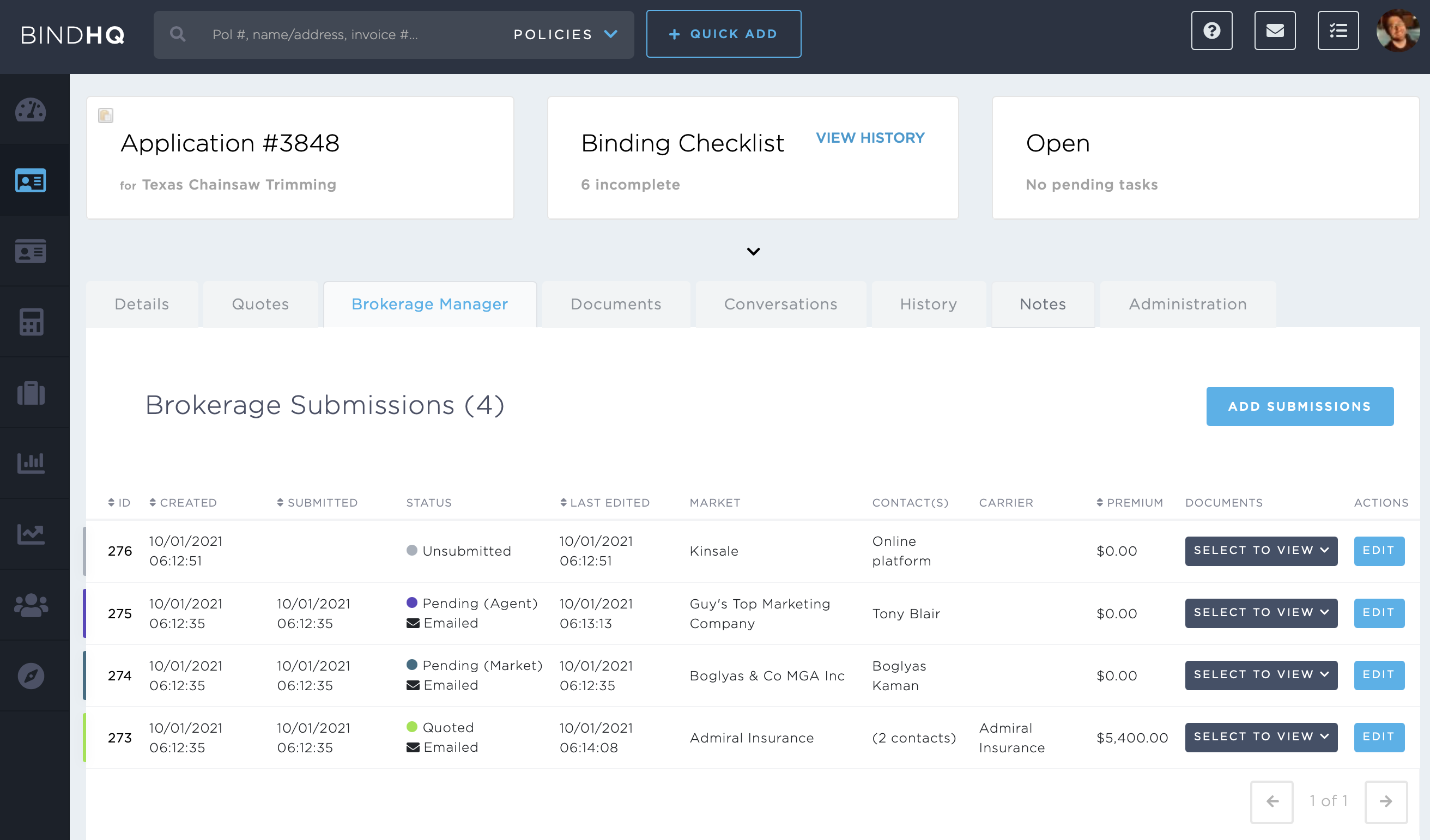
Task: Open the mail envelope icon in header
Action: click(x=1275, y=31)
